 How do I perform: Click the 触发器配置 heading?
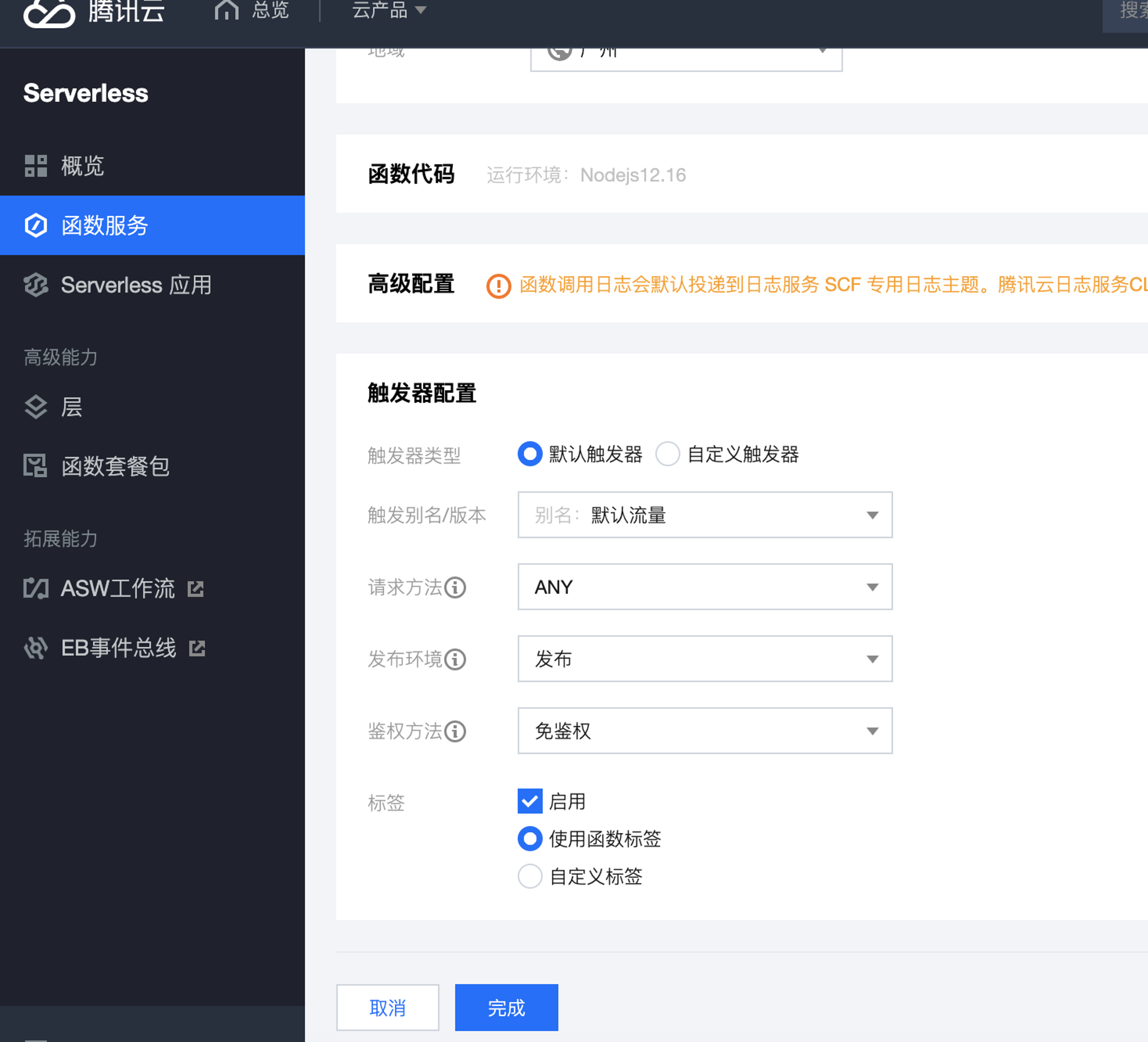click(x=422, y=393)
